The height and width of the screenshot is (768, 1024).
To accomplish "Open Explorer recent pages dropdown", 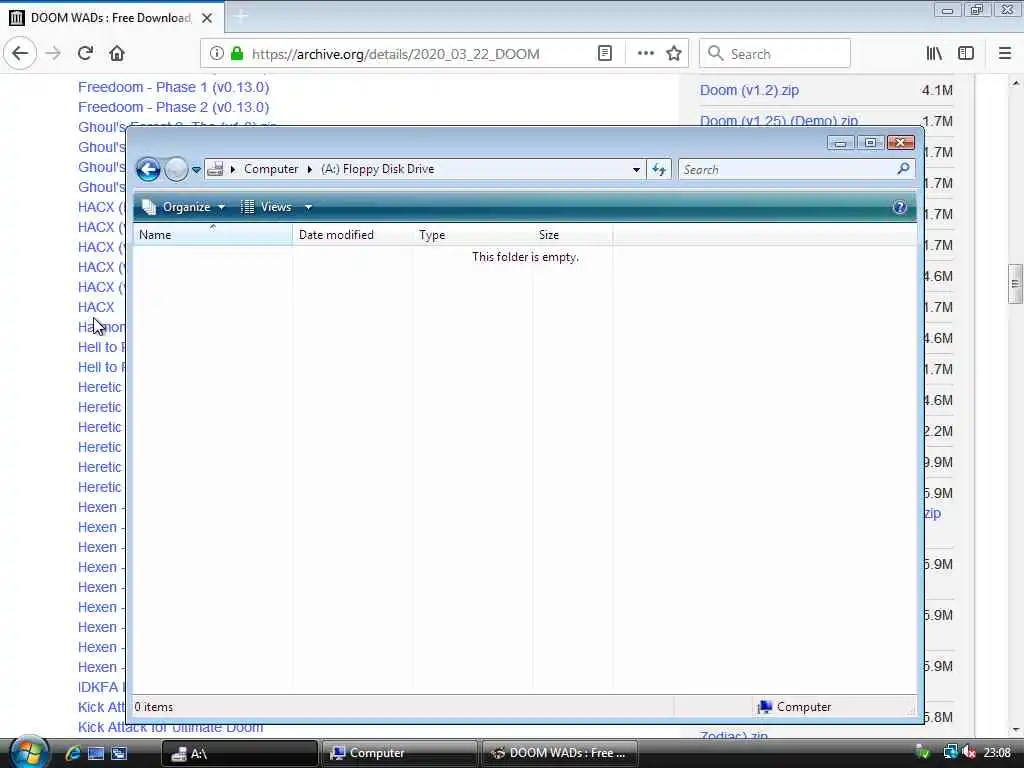I will pos(196,170).
